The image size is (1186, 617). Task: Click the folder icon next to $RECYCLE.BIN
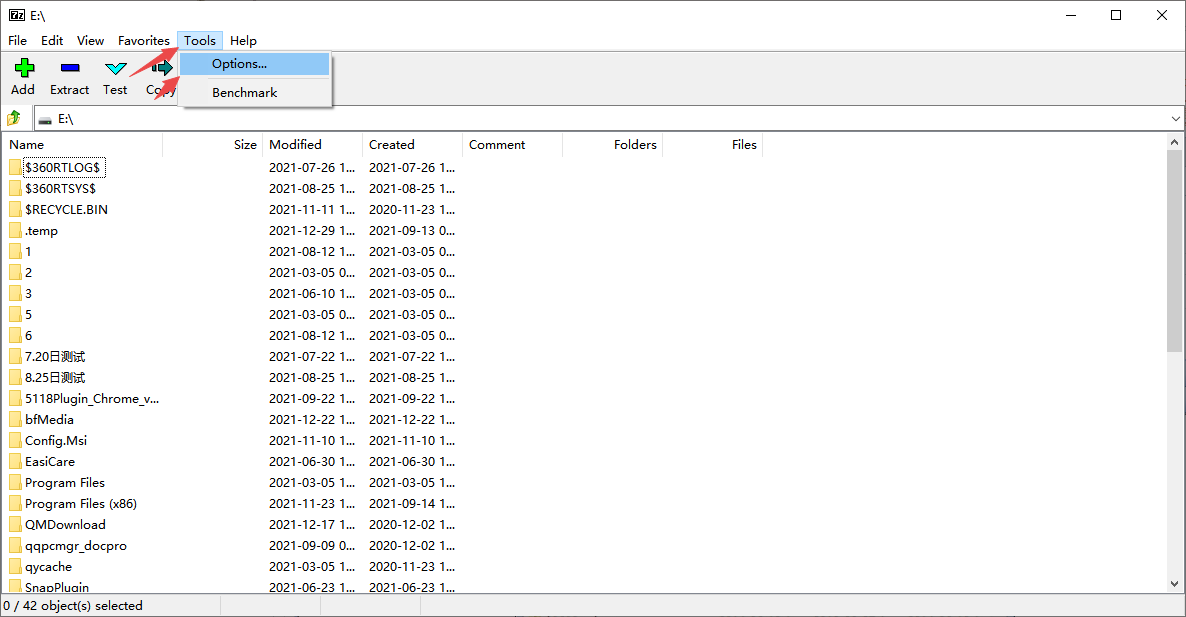pyautogui.click(x=14, y=209)
